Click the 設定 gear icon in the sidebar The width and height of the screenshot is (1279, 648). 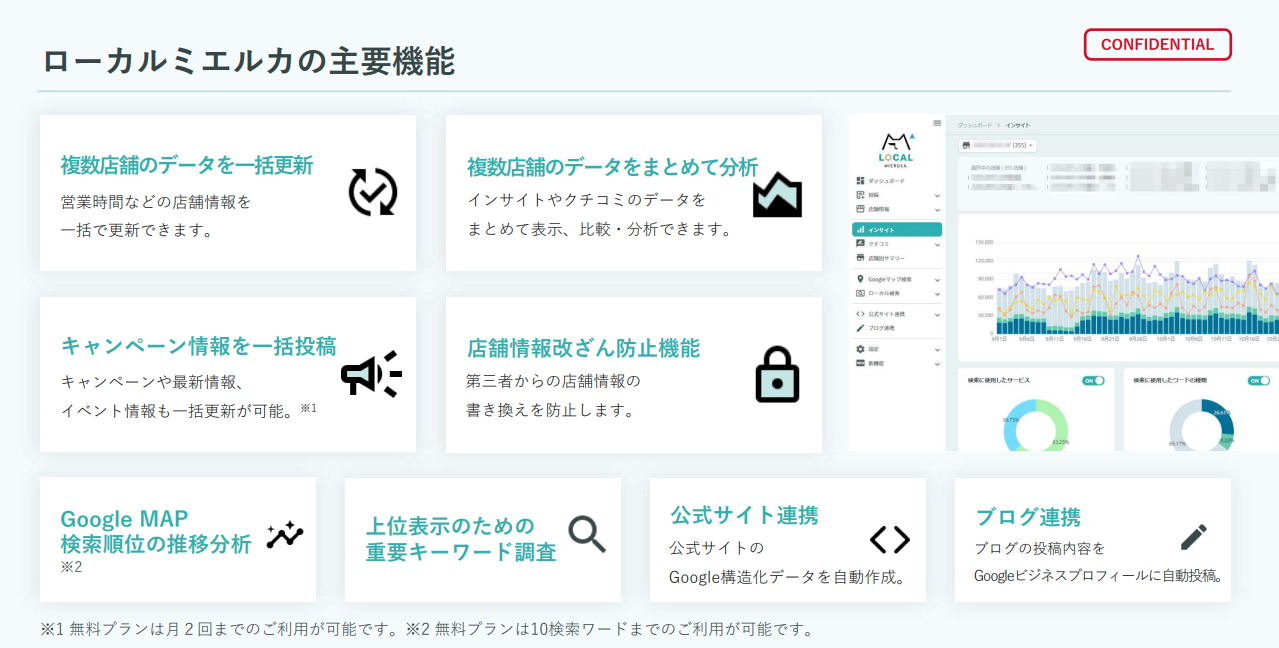pos(860,349)
